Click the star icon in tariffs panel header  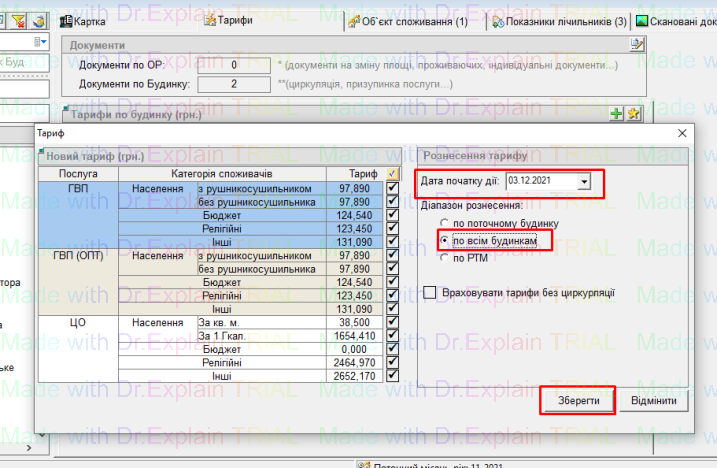point(633,114)
